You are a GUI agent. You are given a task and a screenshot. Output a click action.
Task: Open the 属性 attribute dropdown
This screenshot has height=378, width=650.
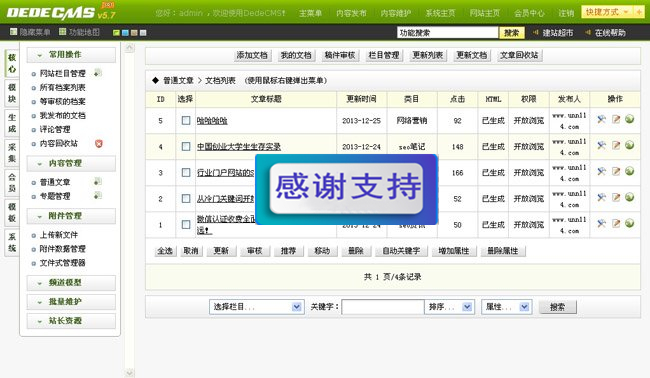[x=507, y=307]
